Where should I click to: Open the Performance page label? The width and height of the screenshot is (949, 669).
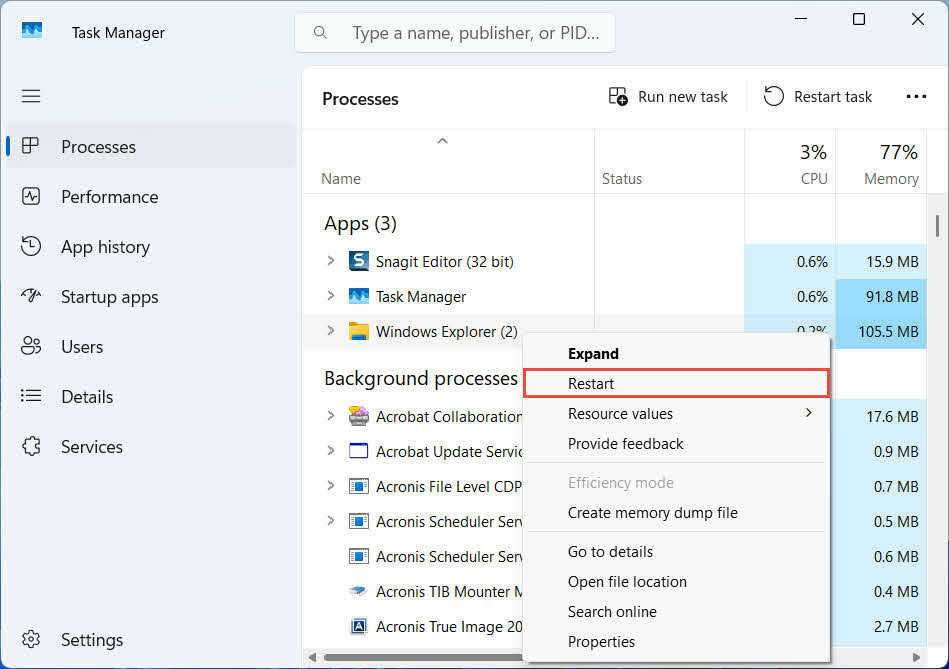(110, 197)
